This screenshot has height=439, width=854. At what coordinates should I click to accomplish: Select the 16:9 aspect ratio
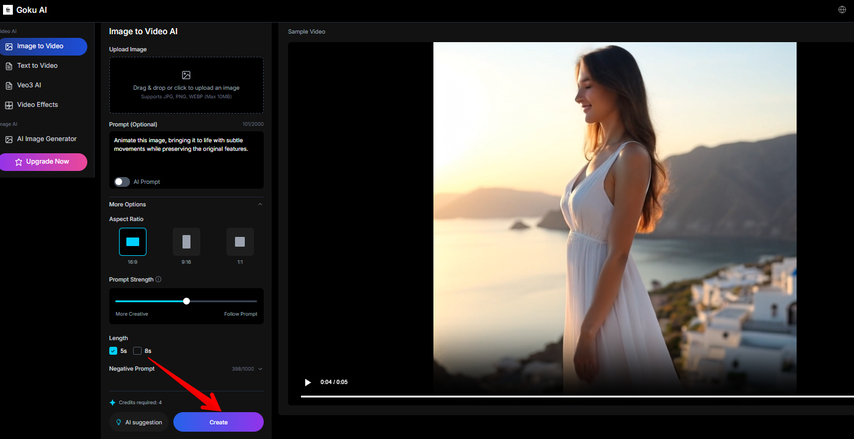click(133, 242)
